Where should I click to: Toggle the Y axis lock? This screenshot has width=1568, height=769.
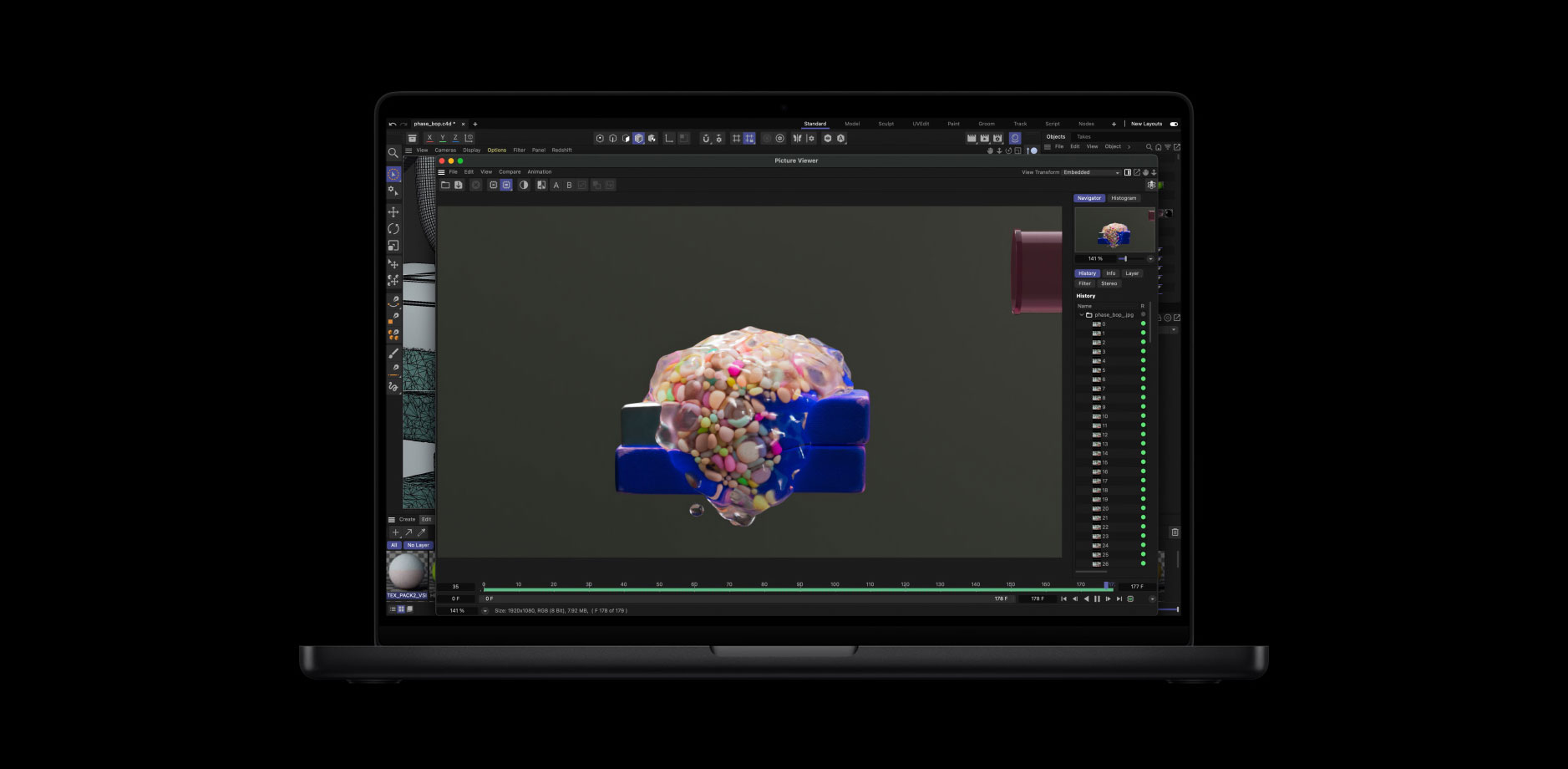[442, 138]
